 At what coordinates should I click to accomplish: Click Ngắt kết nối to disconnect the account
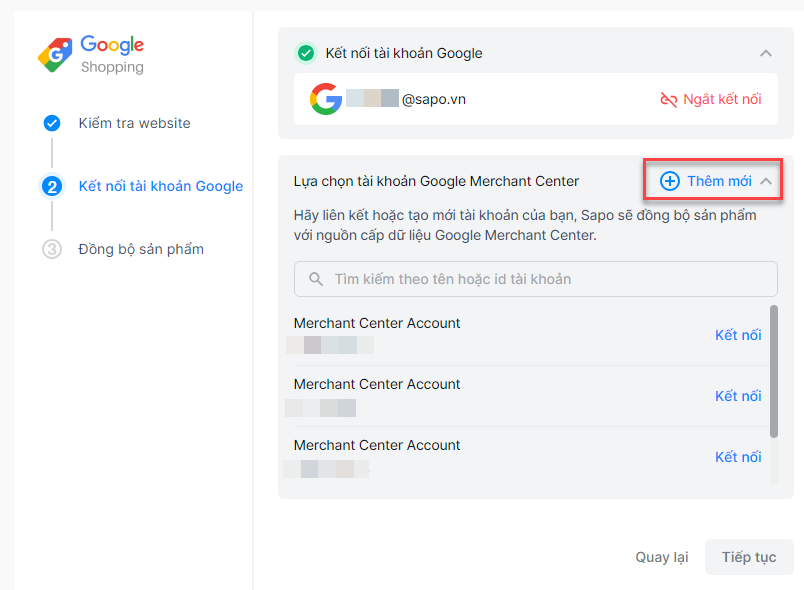coord(722,99)
